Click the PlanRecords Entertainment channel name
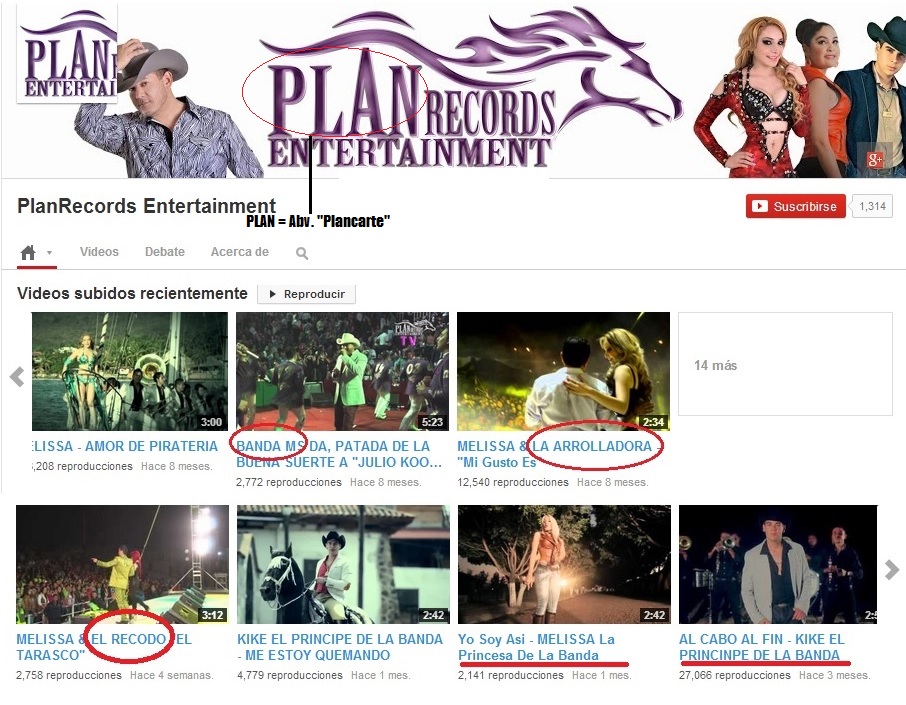The image size is (906, 705). pyautogui.click(x=147, y=206)
